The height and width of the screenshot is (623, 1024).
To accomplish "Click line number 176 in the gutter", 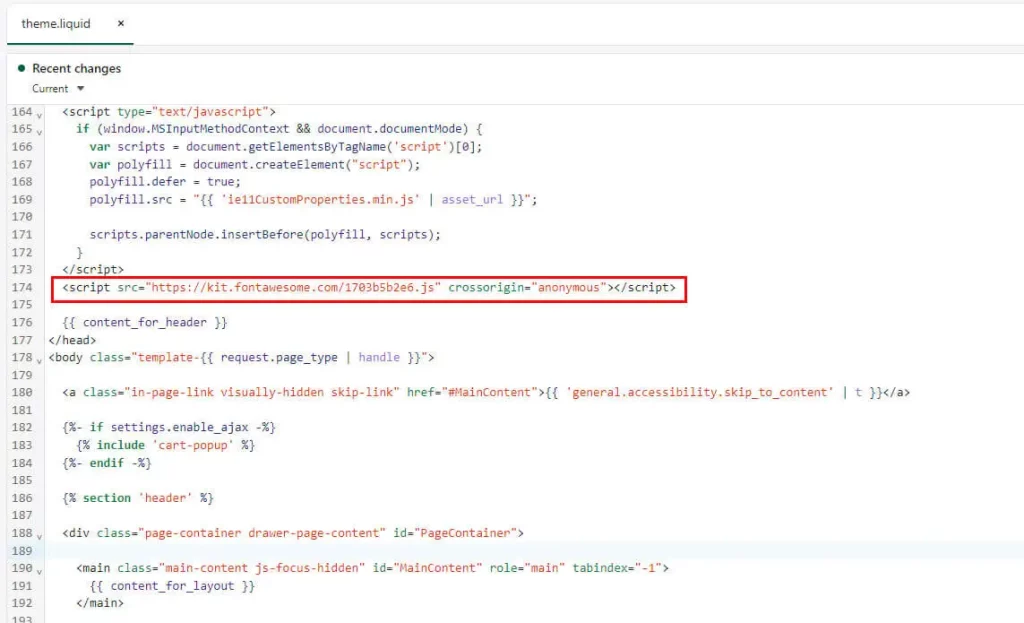I will (22, 323).
